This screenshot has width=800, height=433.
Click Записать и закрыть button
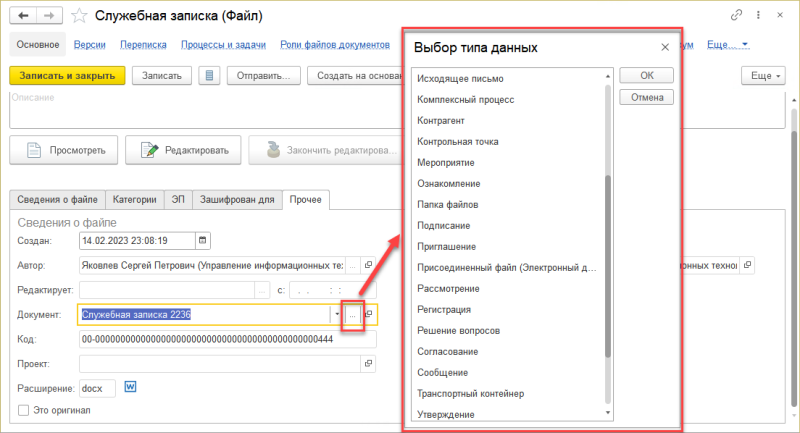(x=67, y=76)
